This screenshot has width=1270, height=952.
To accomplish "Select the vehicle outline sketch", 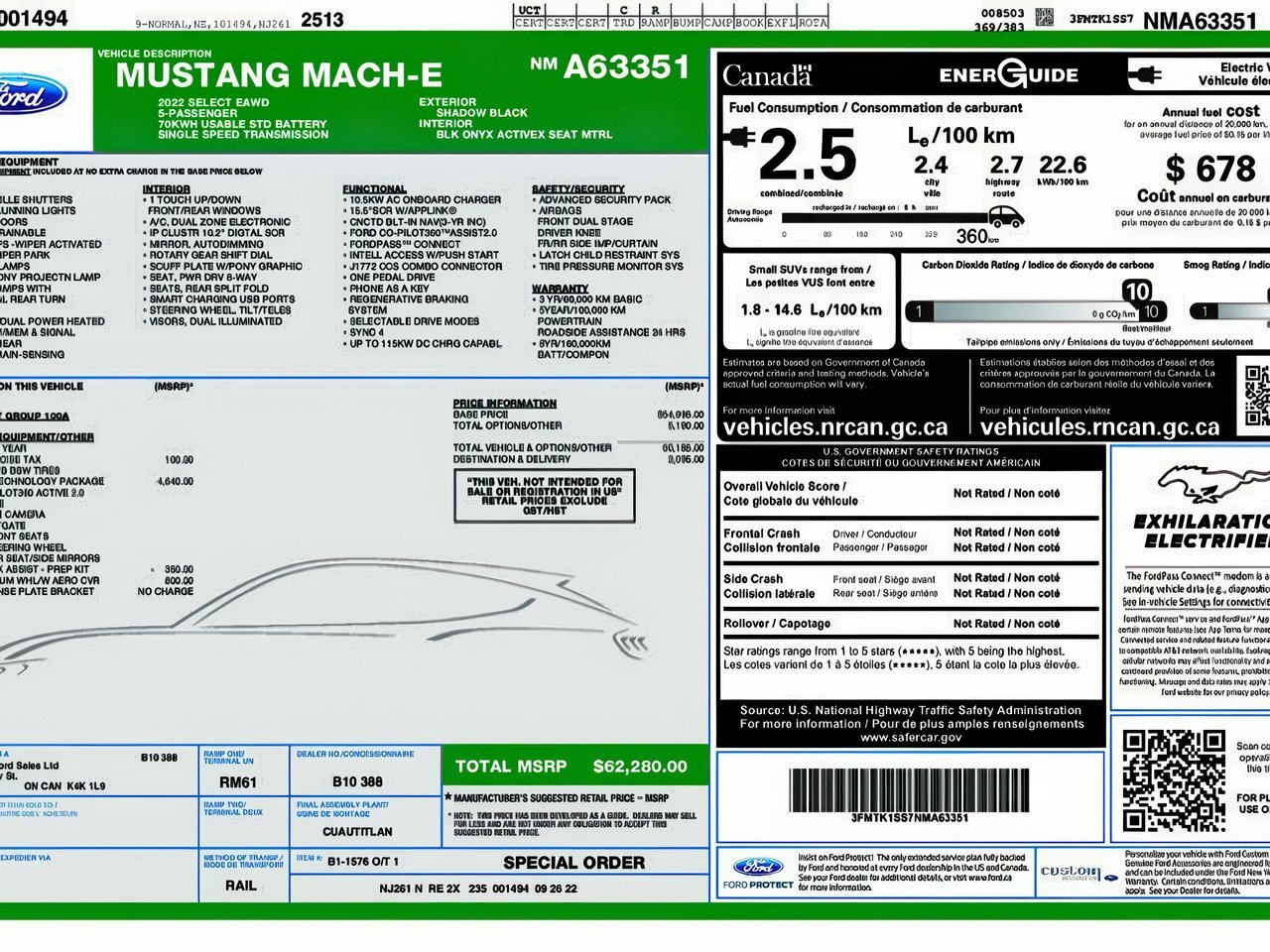I will pos(377,605).
